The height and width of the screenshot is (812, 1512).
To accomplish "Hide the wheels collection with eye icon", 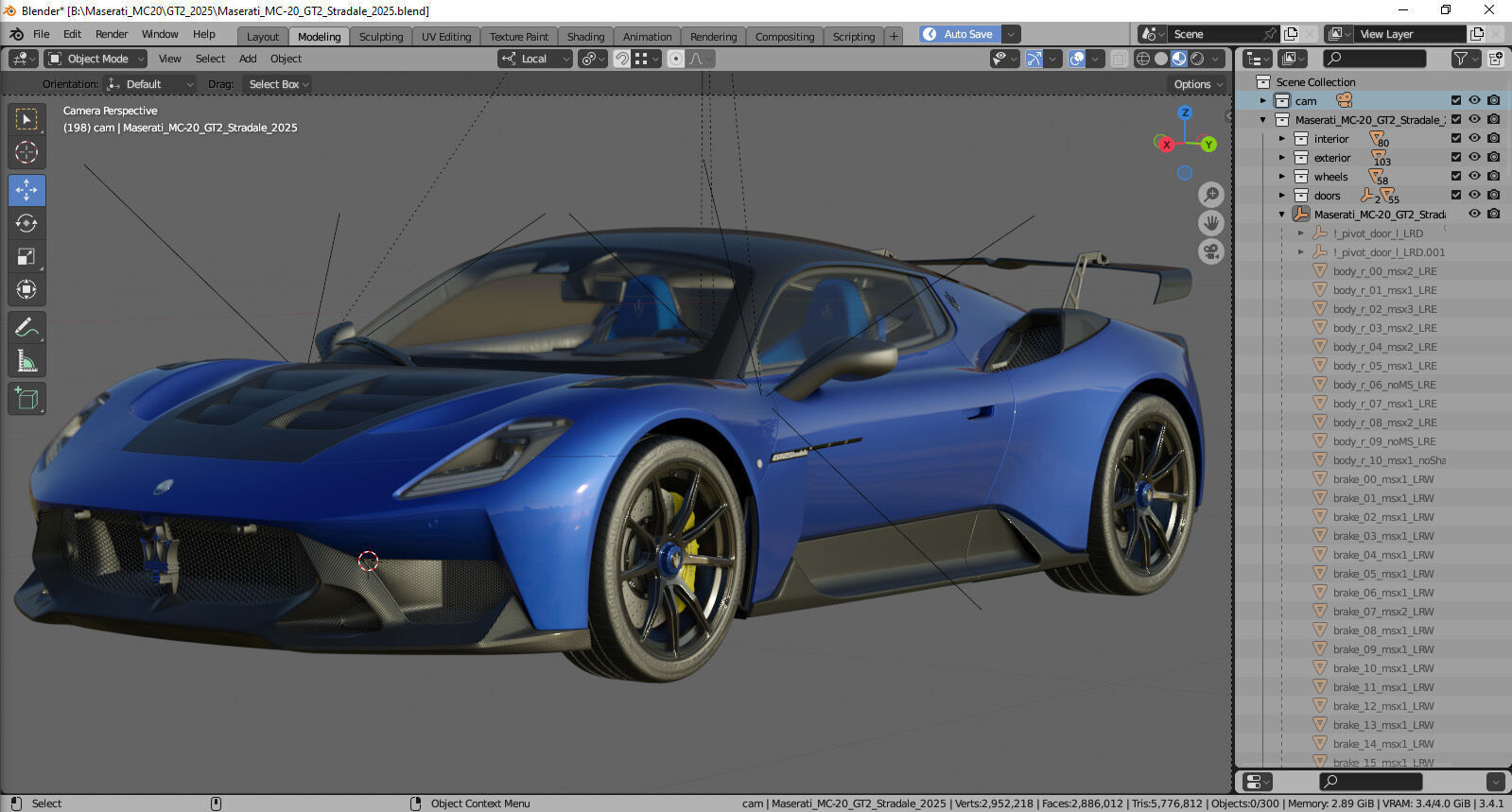I will [1474, 176].
